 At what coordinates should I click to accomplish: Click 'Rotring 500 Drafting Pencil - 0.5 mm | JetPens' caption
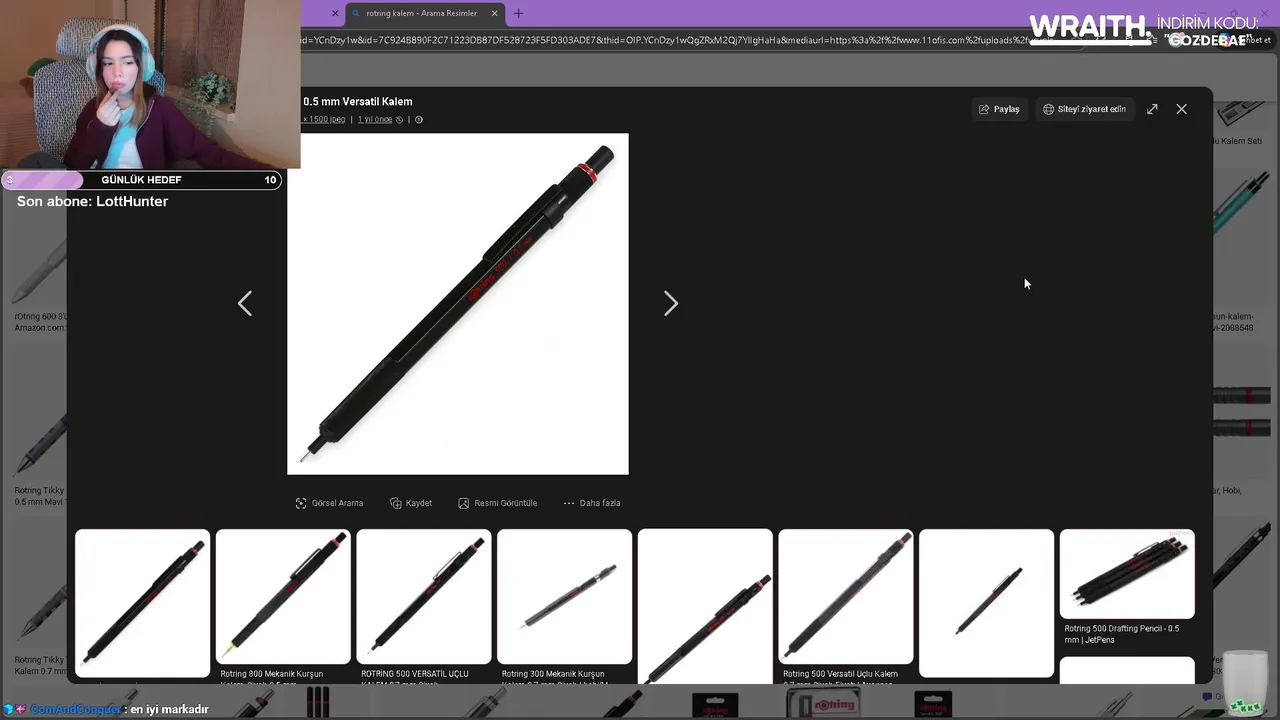point(1122,634)
